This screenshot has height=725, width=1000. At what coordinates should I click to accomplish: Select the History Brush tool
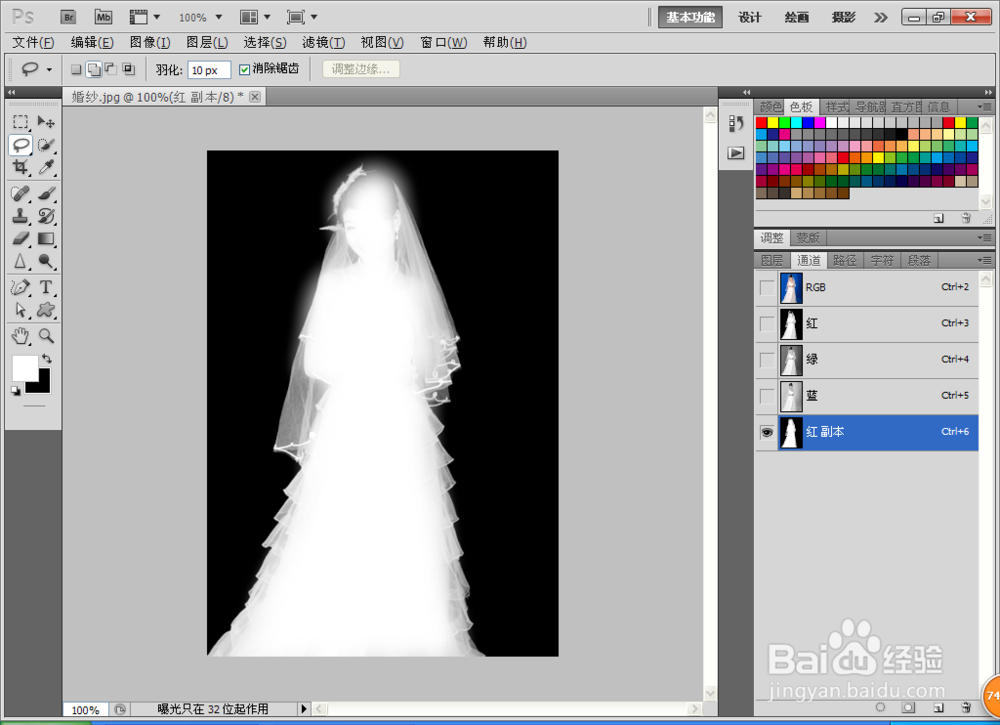click(46, 216)
